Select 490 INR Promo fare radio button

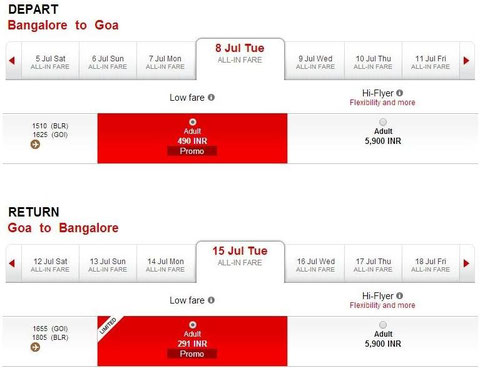point(193,122)
